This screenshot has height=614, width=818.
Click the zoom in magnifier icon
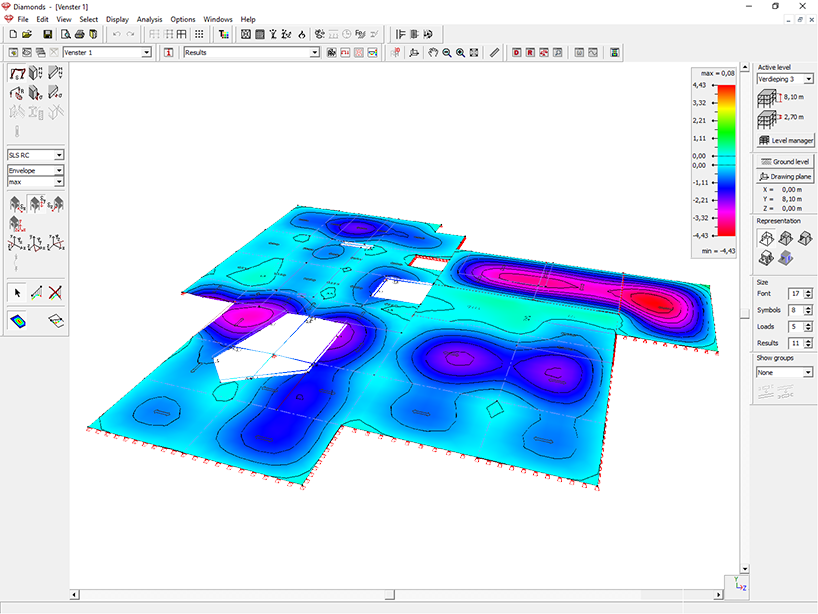pos(460,52)
